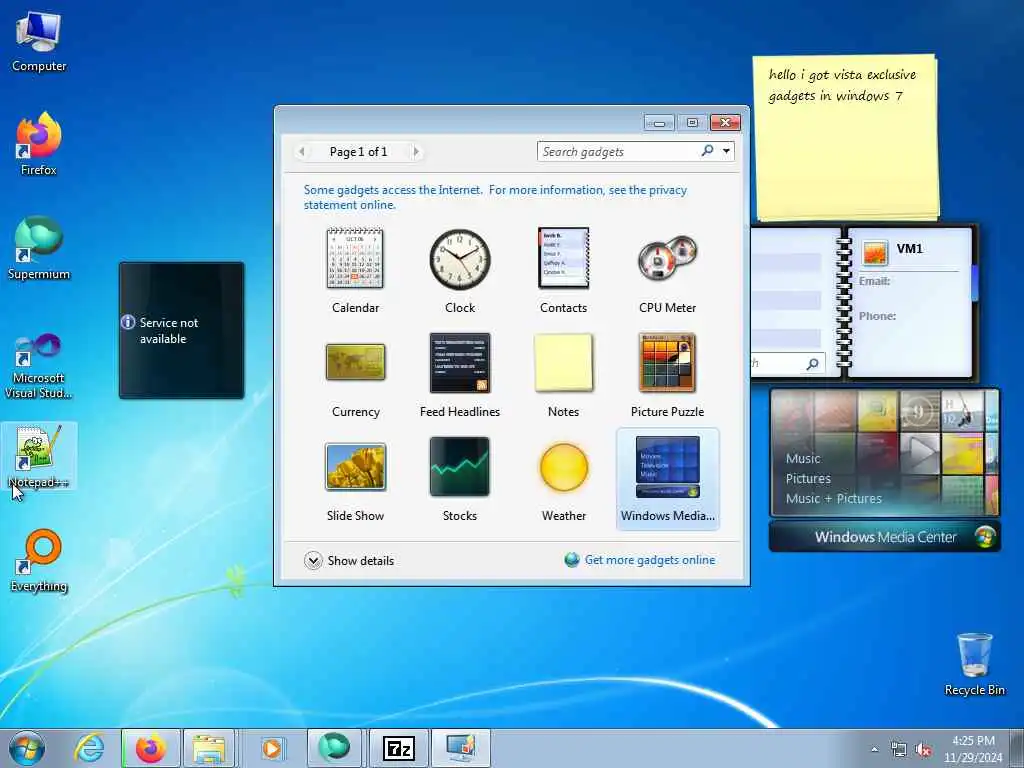Click the network tray icon
The image size is (1024, 768).
coord(899,750)
